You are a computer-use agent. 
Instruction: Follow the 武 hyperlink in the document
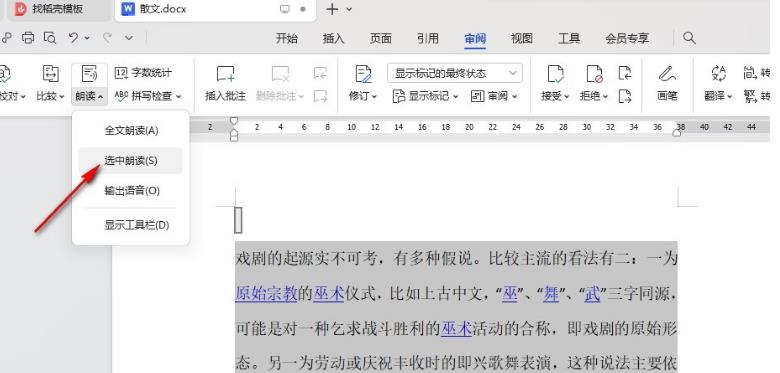(x=592, y=294)
